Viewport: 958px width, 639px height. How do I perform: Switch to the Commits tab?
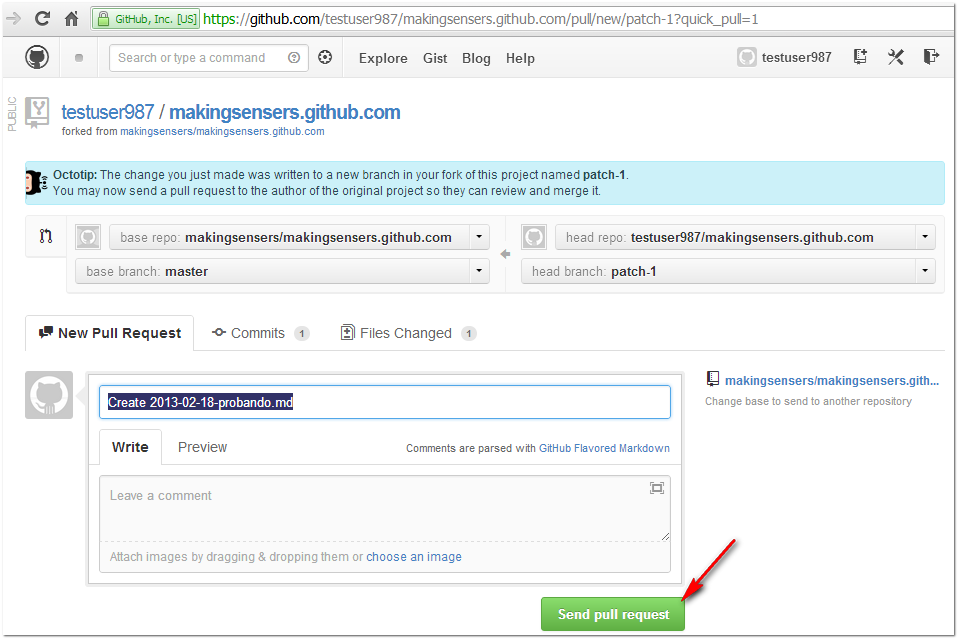click(x=260, y=333)
